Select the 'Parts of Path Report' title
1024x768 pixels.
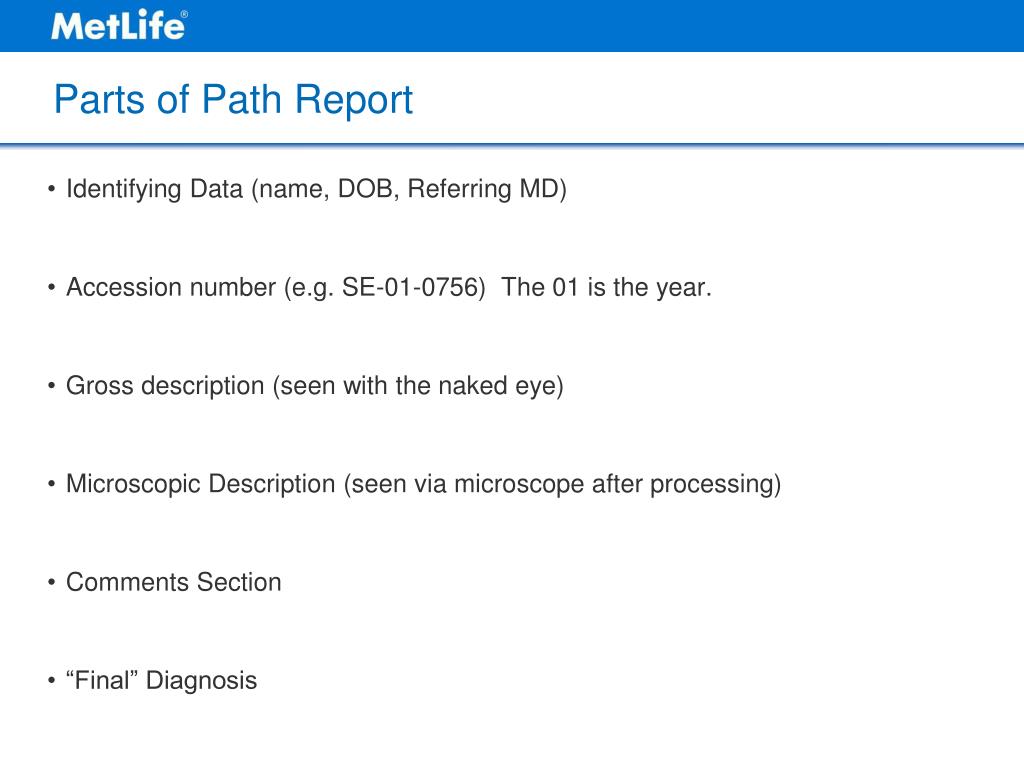point(233,99)
